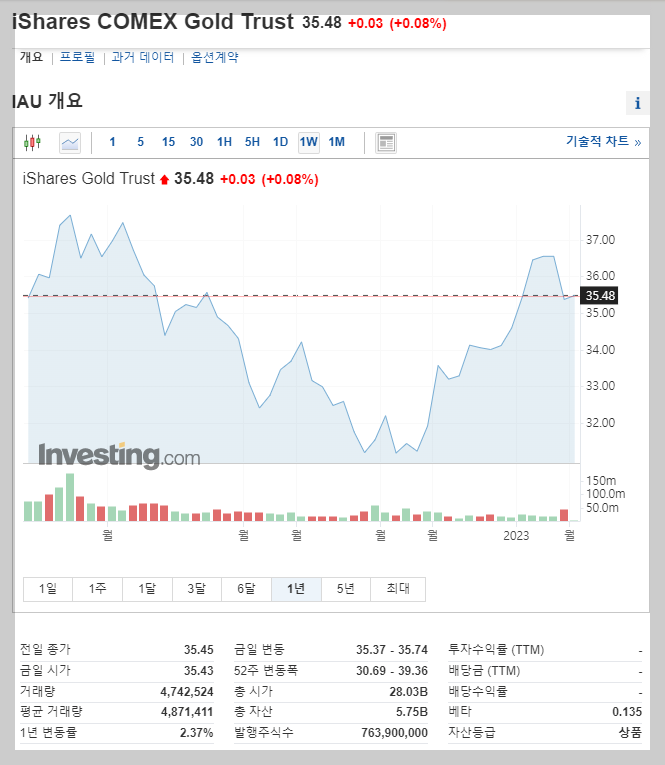Screen dimensions: 665x765
Task: Choose the 5H interval
Action: [252, 142]
